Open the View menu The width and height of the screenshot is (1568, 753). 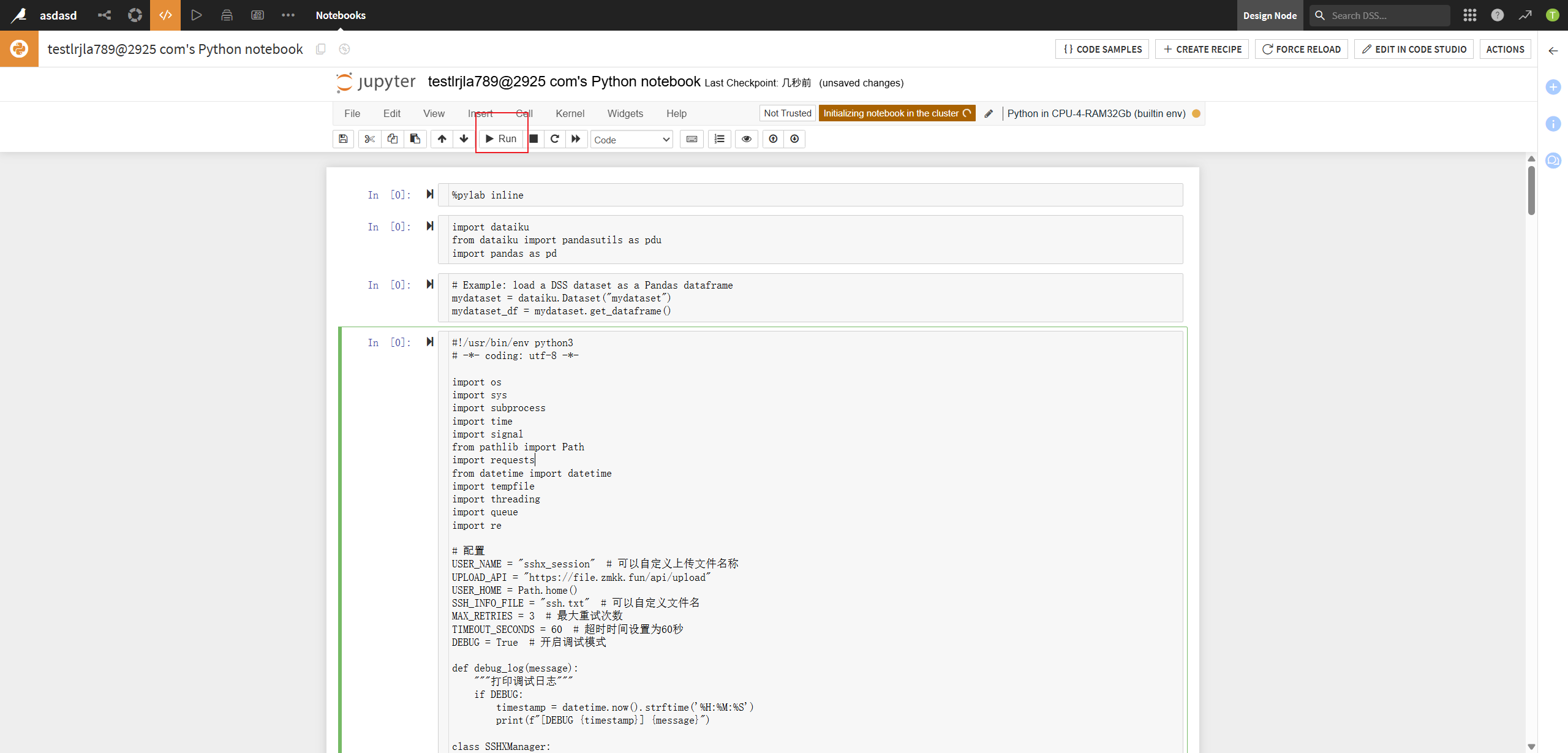pos(434,113)
